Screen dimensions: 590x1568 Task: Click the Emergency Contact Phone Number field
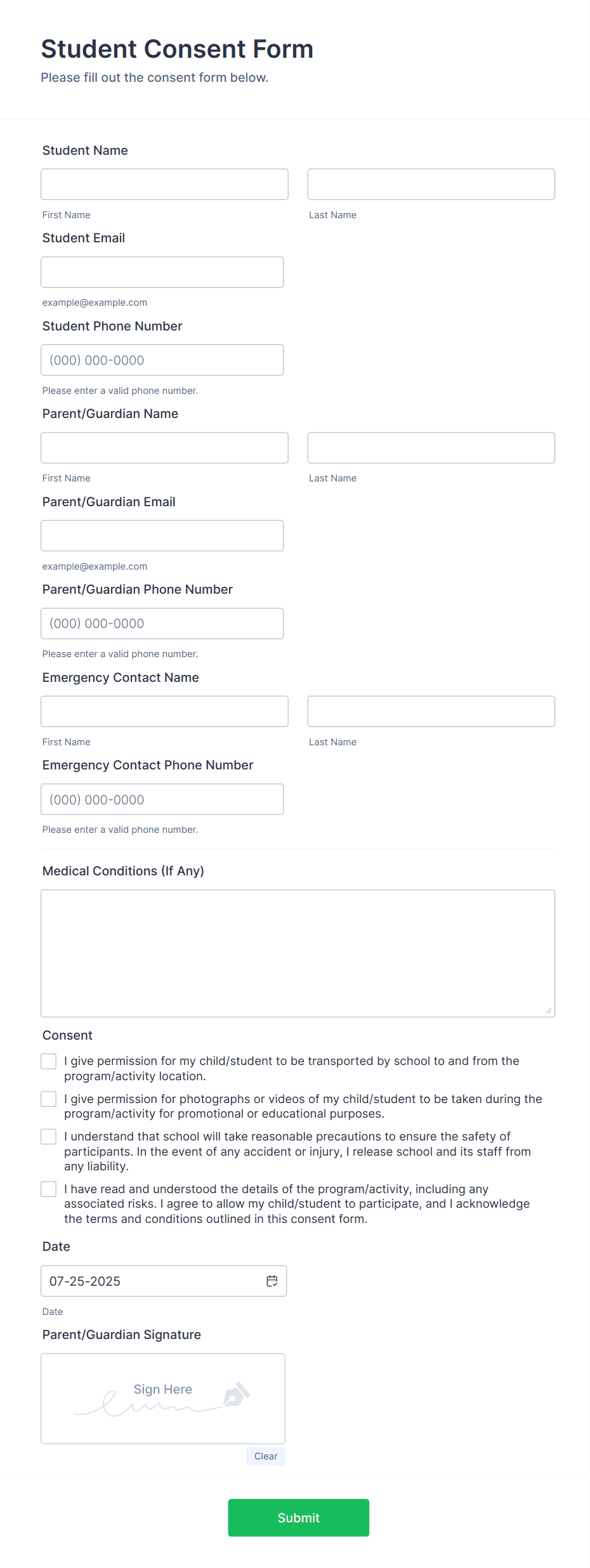(162, 799)
